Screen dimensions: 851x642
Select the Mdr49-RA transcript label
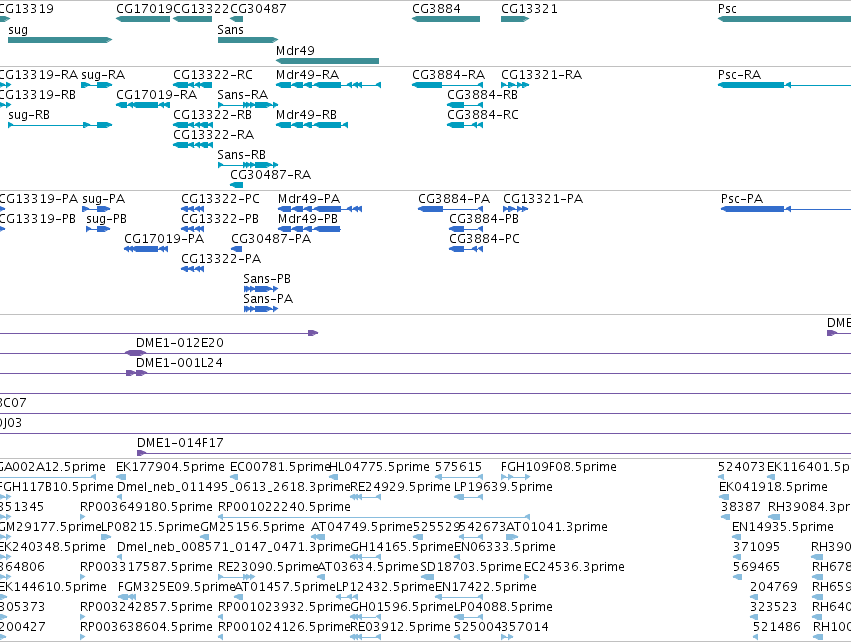tap(308, 75)
